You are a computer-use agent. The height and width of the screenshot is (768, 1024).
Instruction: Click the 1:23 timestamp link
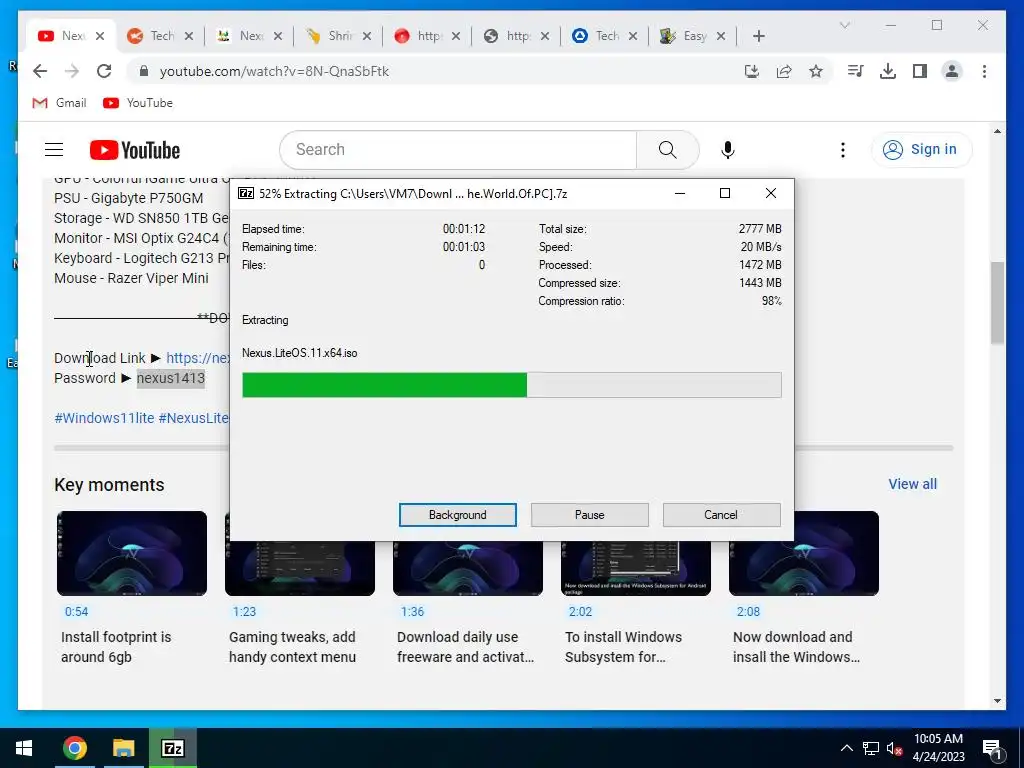[x=244, y=612]
